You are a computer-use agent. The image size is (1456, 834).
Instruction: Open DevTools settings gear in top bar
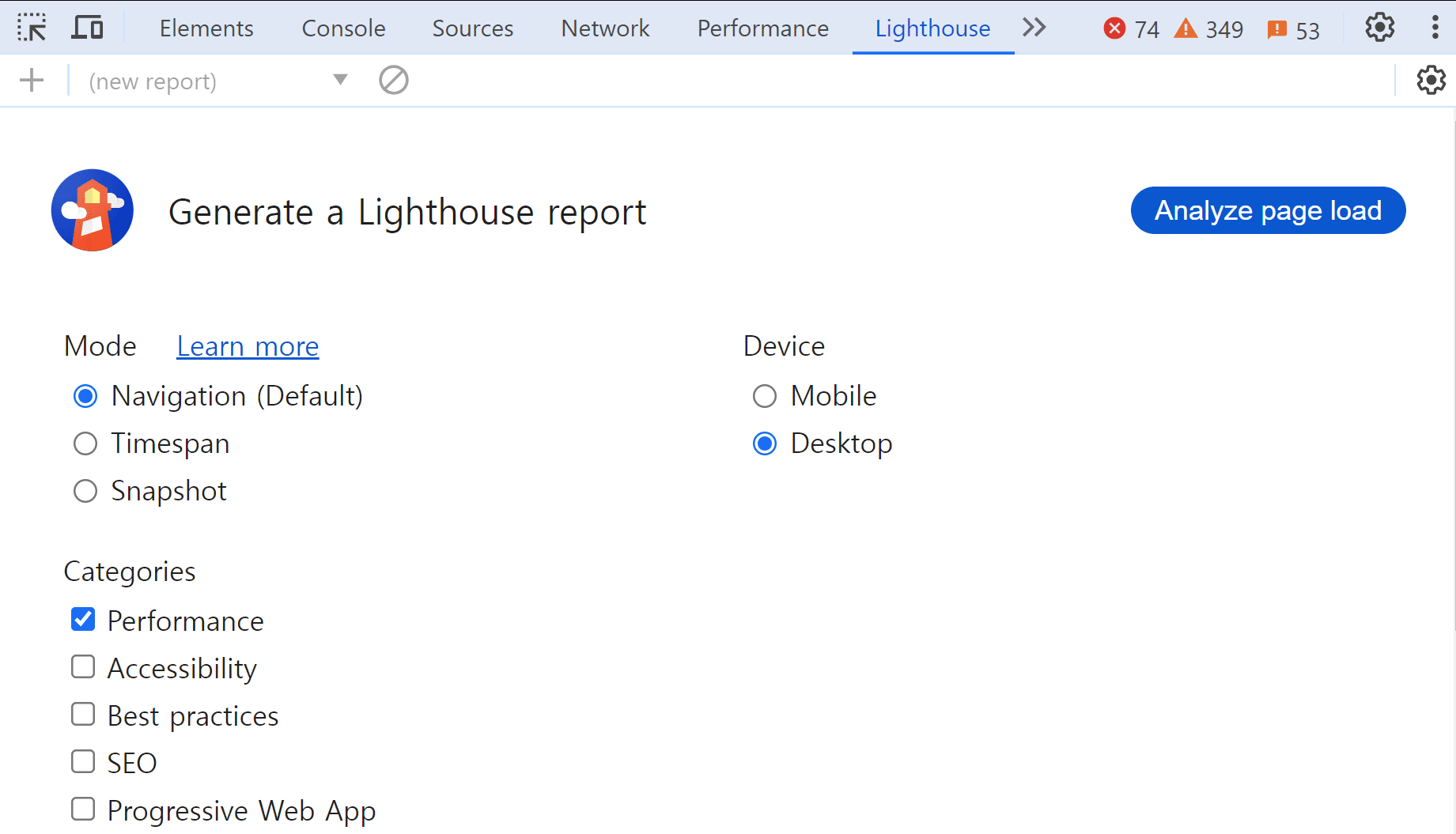coord(1379,28)
